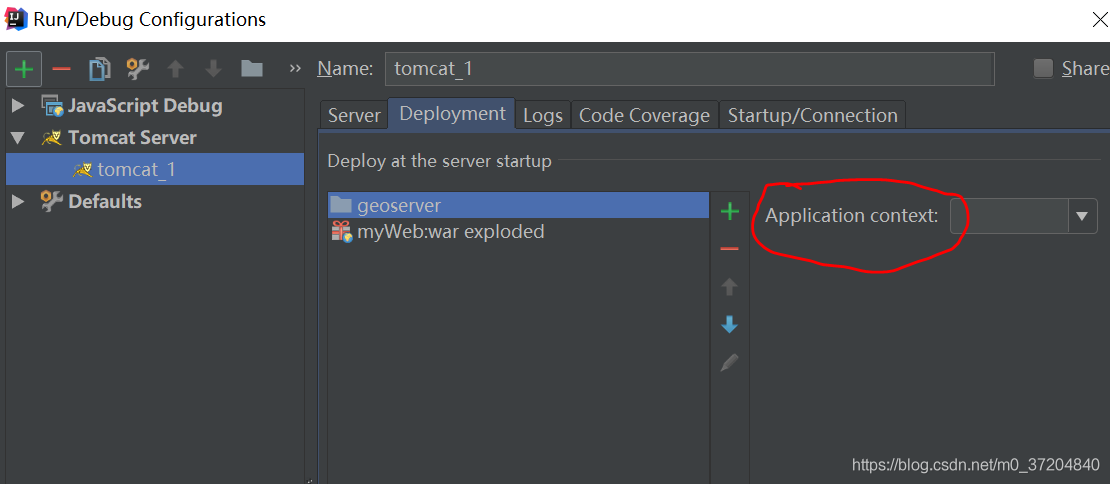Add a new run configuration with green plus

(x=24, y=69)
